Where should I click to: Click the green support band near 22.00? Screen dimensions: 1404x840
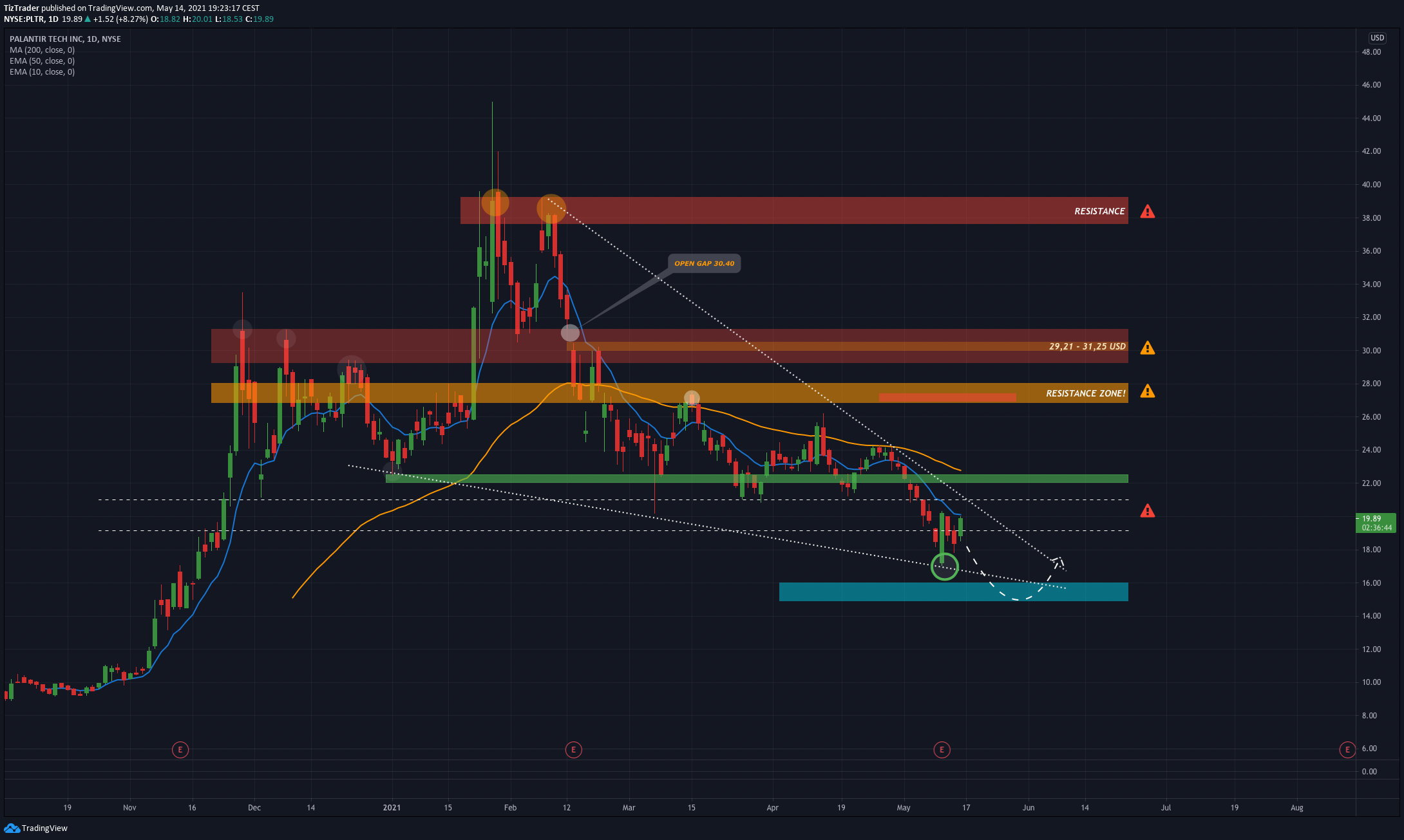pyautogui.click(x=757, y=478)
